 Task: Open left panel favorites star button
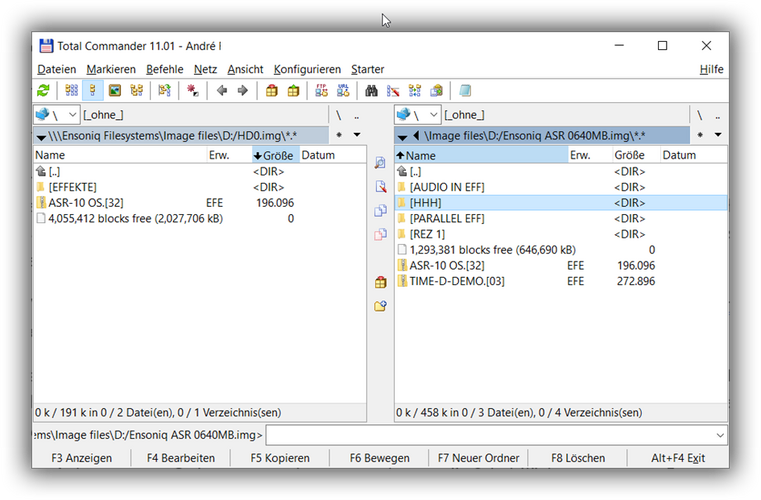point(339,135)
